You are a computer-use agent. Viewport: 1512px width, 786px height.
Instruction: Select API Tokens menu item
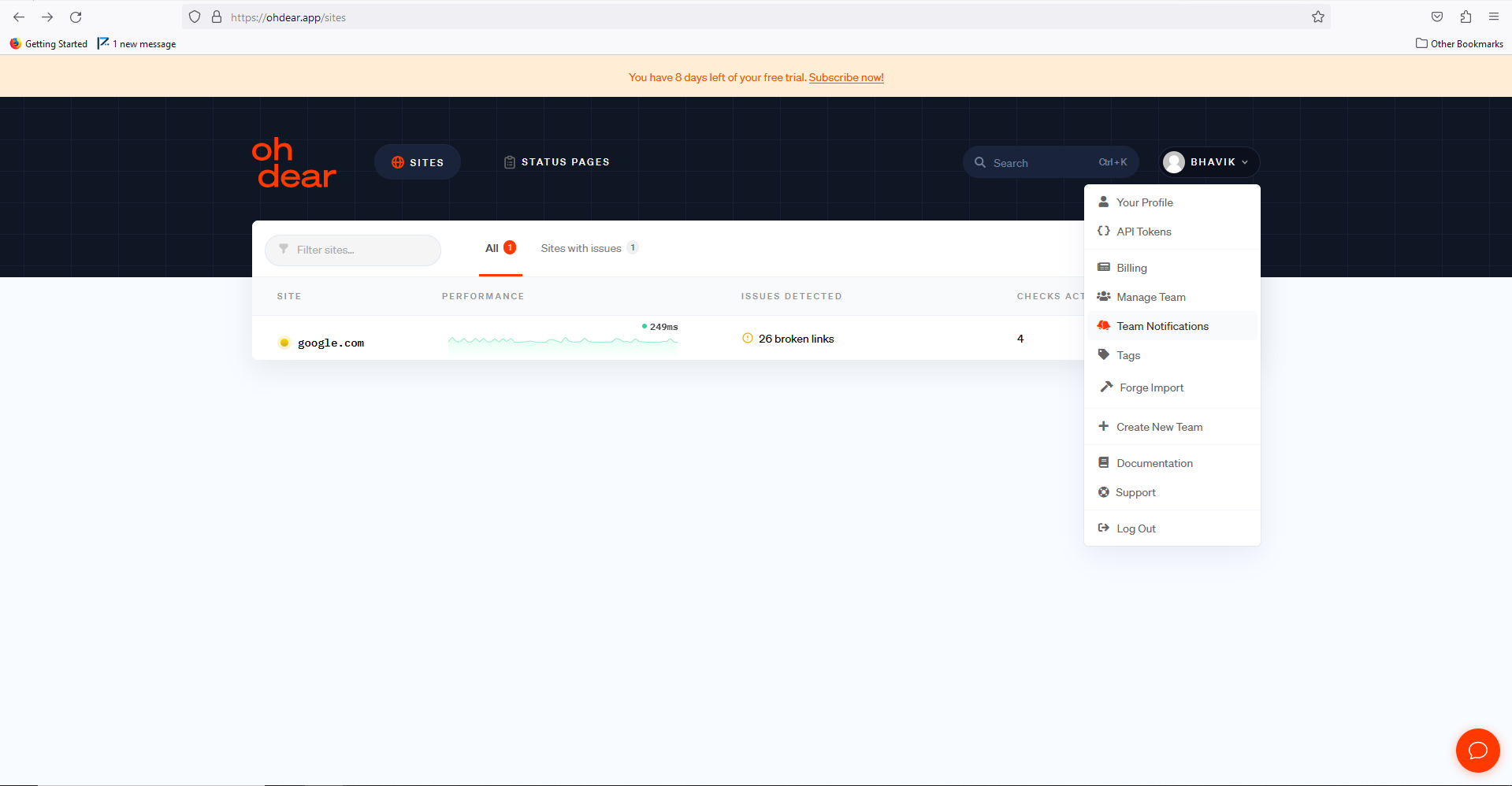[x=1172, y=232]
